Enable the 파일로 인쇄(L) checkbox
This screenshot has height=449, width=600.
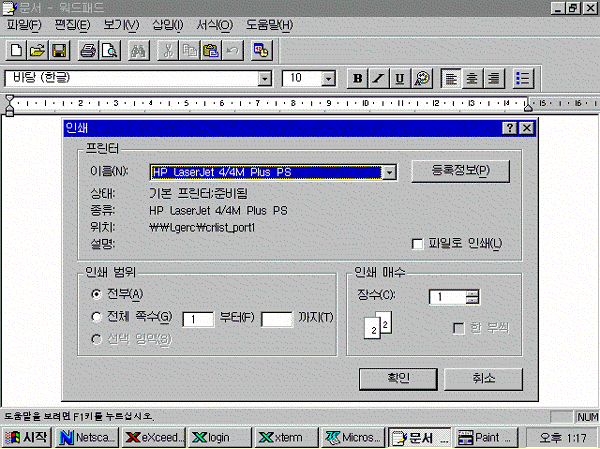(x=417, y=244)
